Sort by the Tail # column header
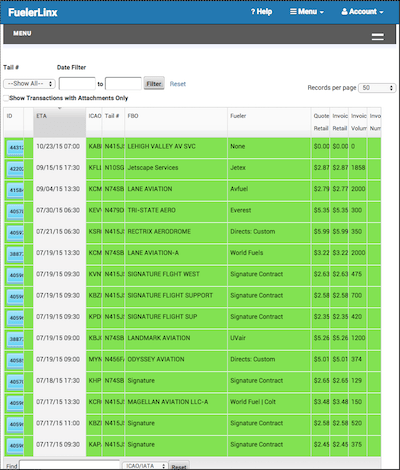The image size is (400, 470). click(113, 122)
